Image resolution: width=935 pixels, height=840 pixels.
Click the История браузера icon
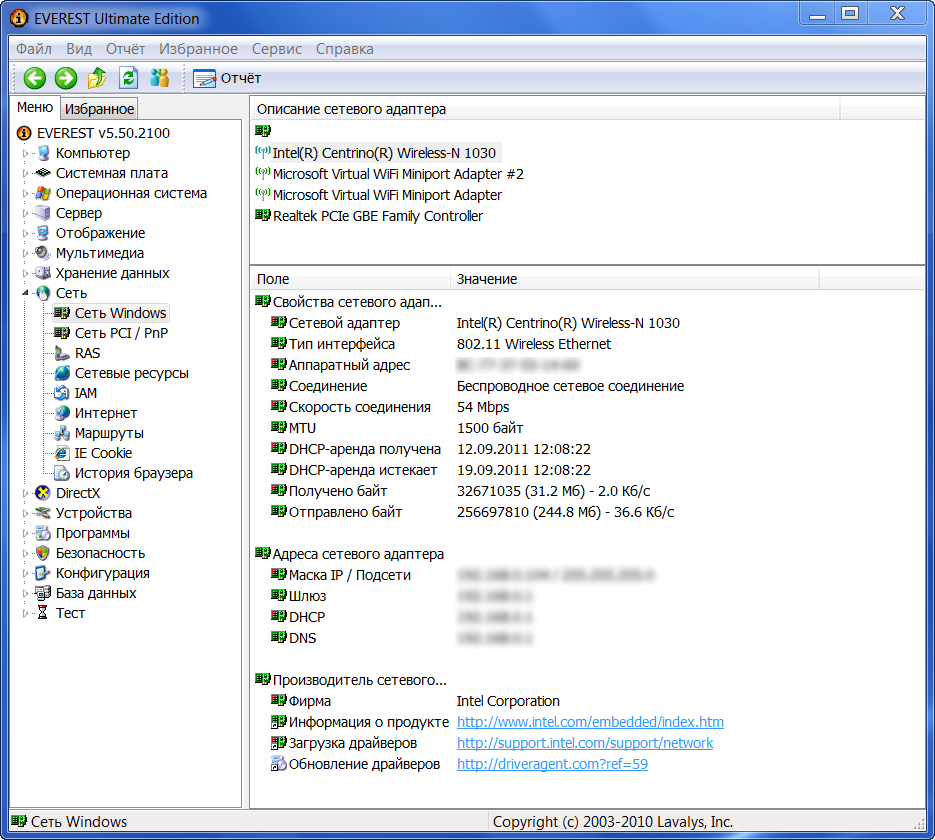(x=62, y=473)
